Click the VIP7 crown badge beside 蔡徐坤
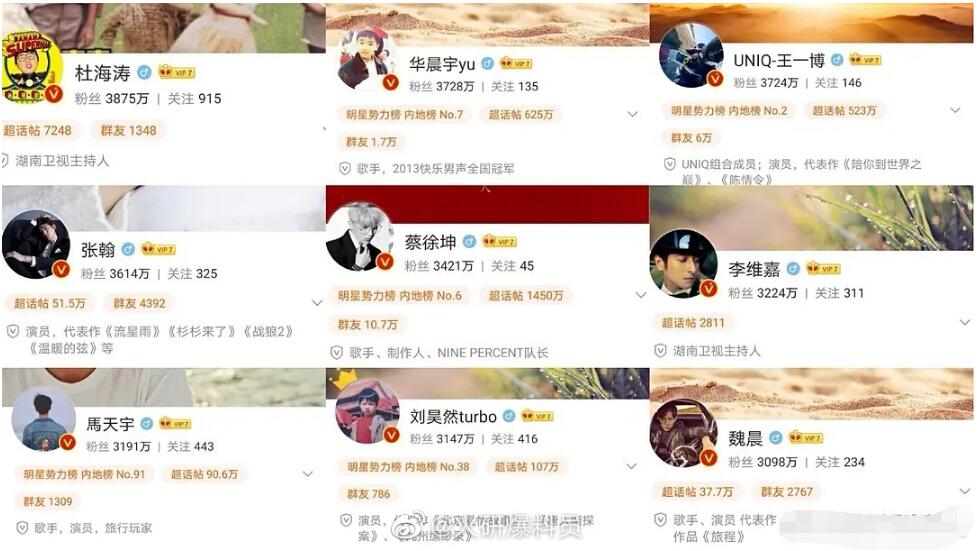The width and height of the screenshot is (979, 551). coord(499,241)
